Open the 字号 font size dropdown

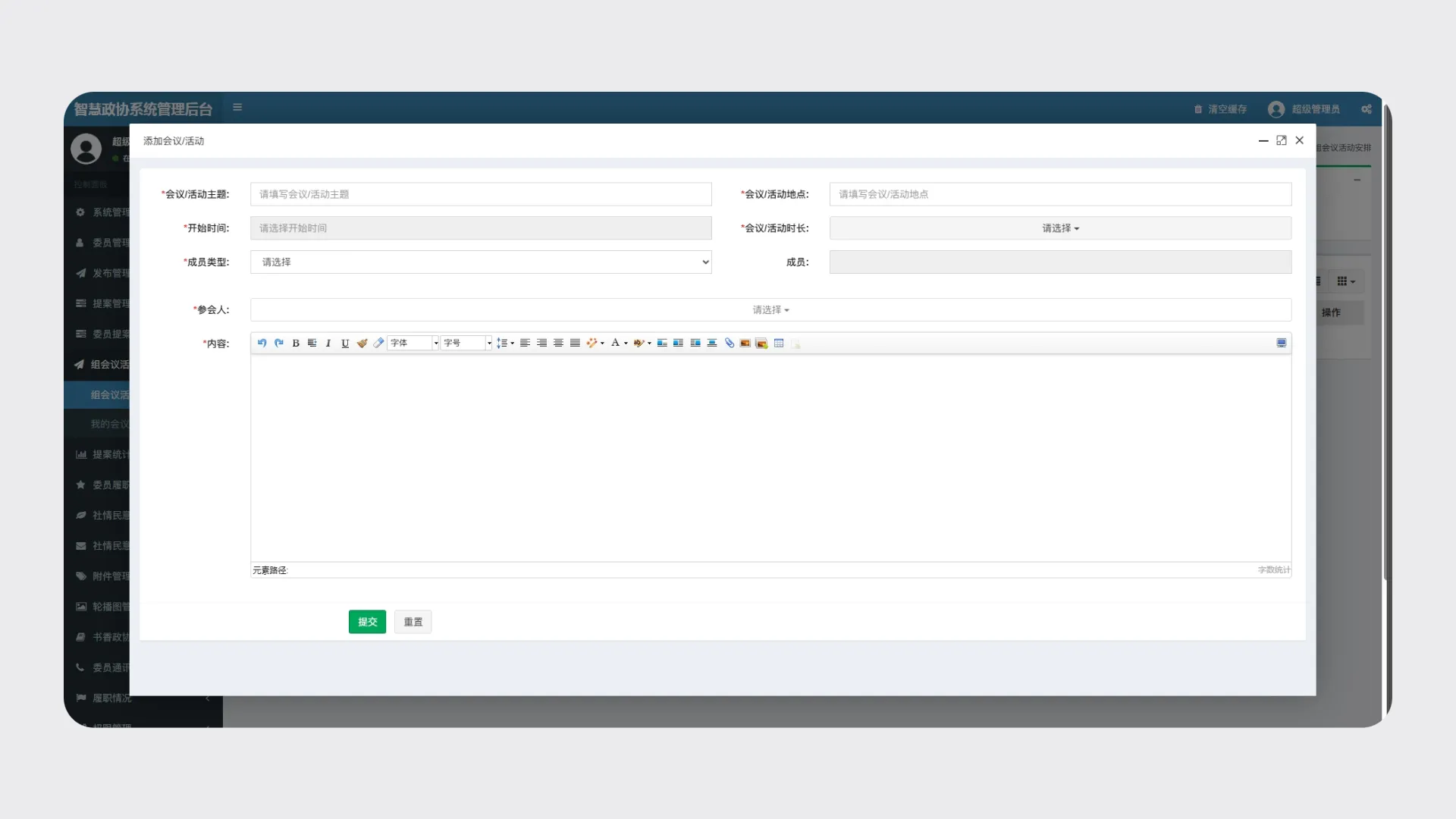(x=467, y=343)
